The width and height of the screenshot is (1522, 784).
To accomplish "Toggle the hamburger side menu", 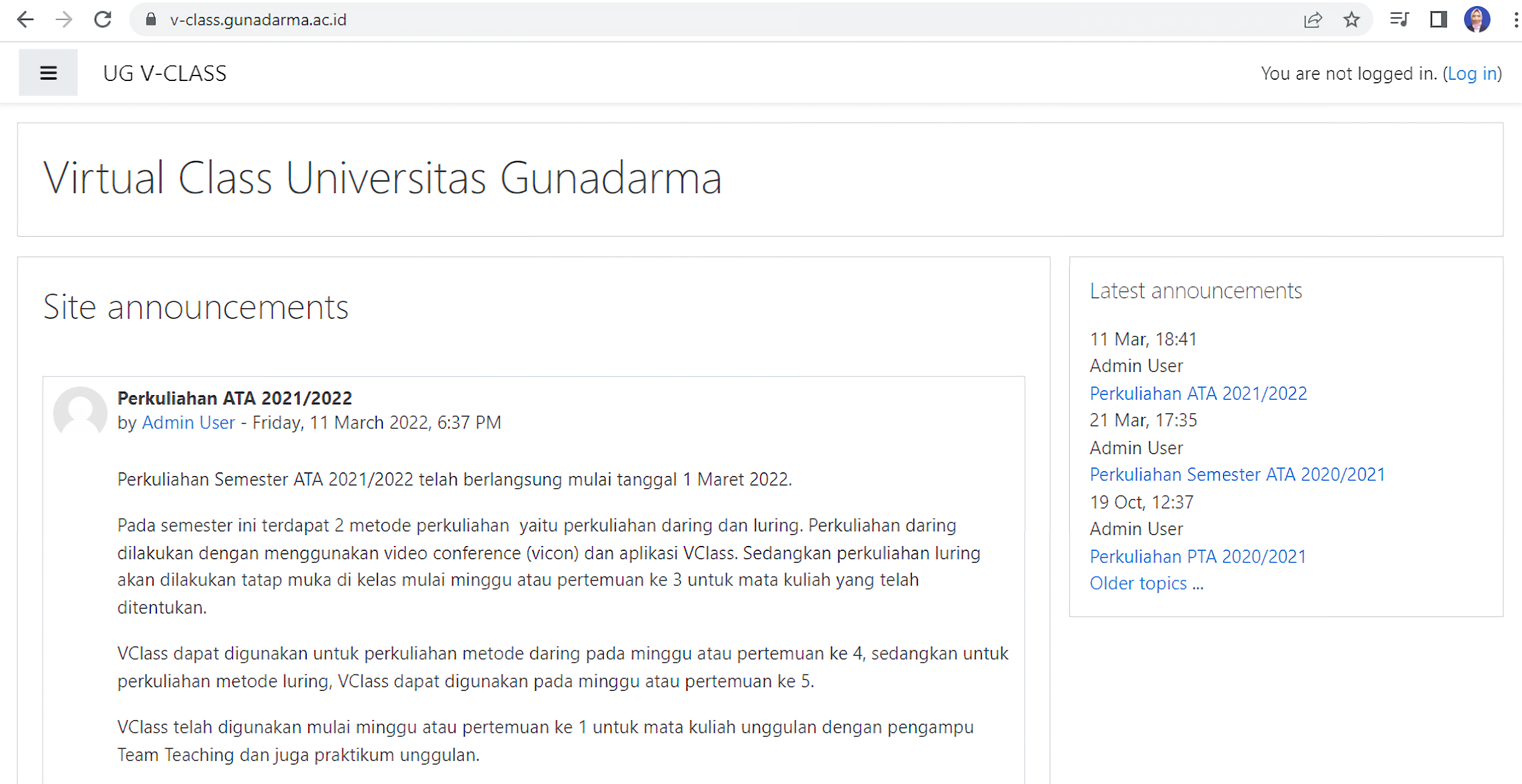I will coord(48,73).
